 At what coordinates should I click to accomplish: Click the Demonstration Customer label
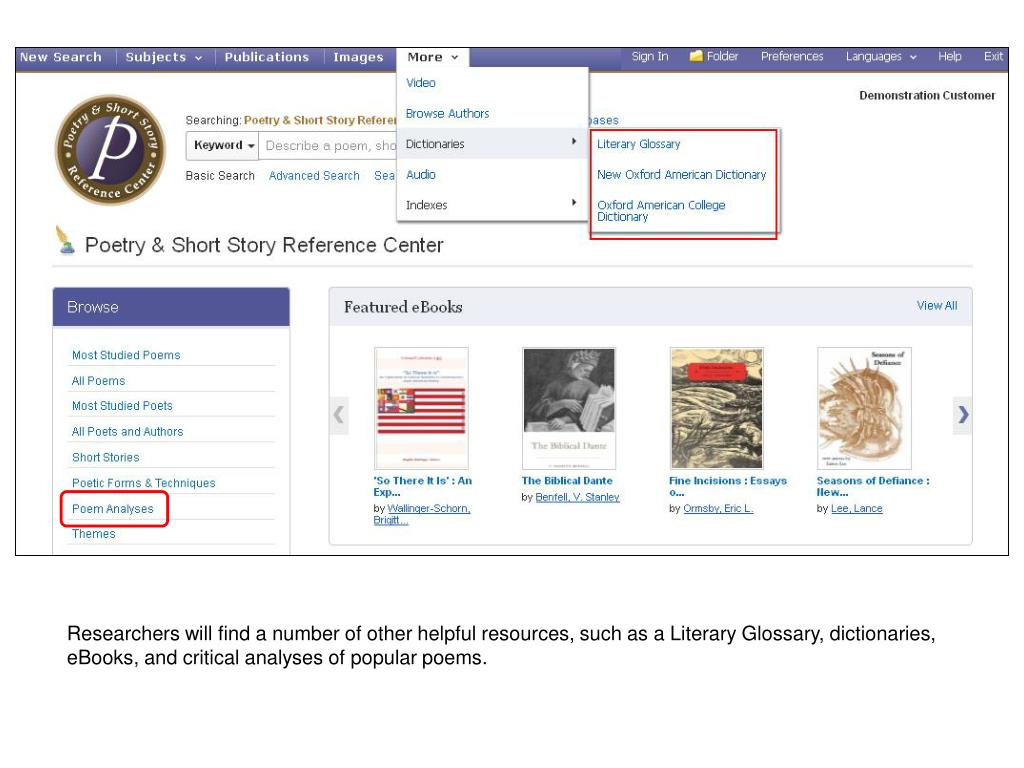point(927,95)
